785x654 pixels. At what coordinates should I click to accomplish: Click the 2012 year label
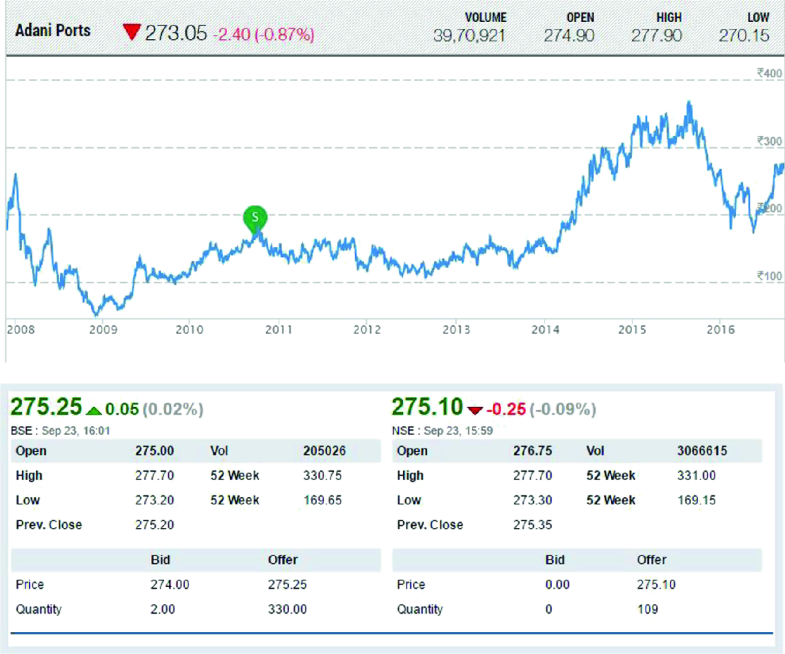click(367, 330)
